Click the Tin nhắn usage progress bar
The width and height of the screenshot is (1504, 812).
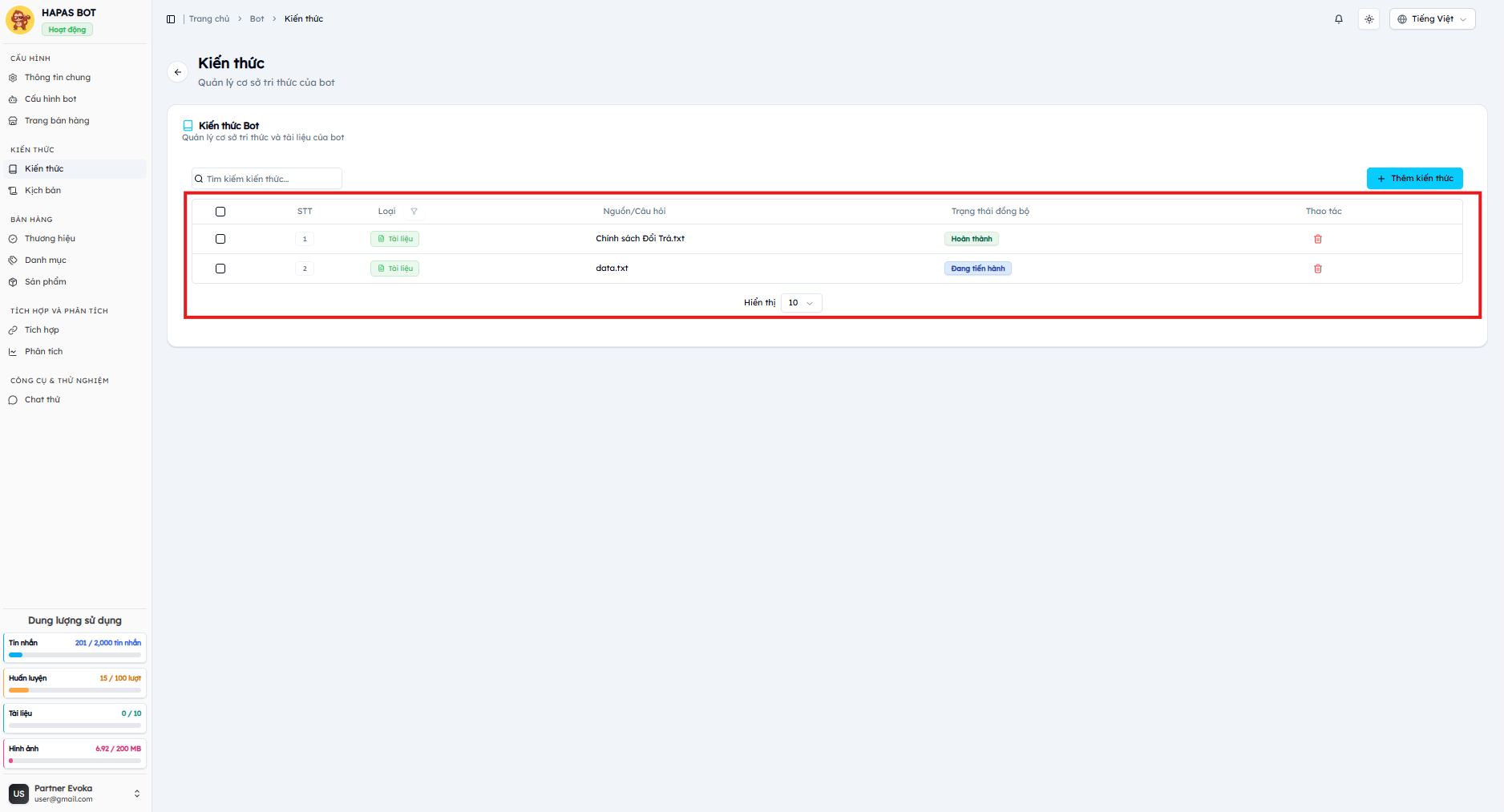(x=75, y=655)
